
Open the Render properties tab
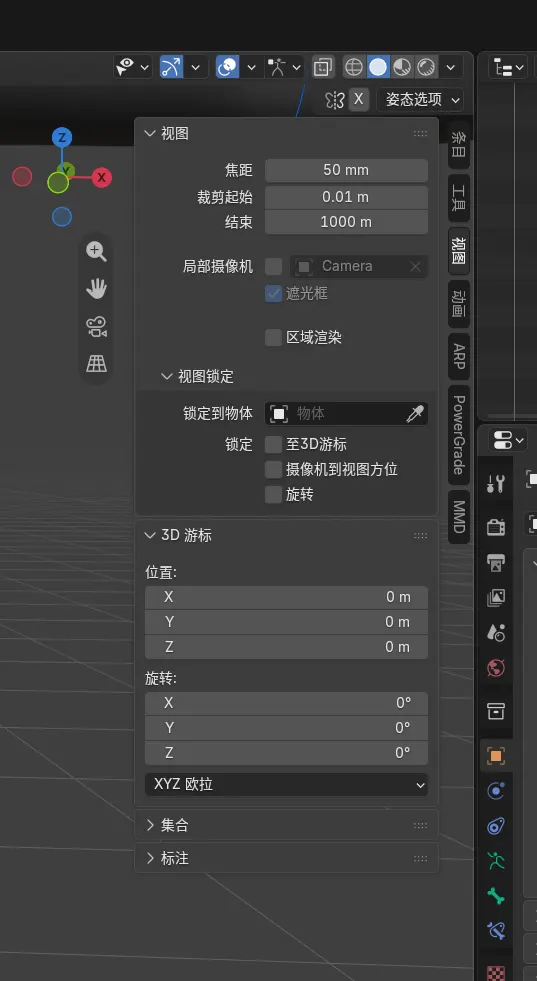click(496, 527)
